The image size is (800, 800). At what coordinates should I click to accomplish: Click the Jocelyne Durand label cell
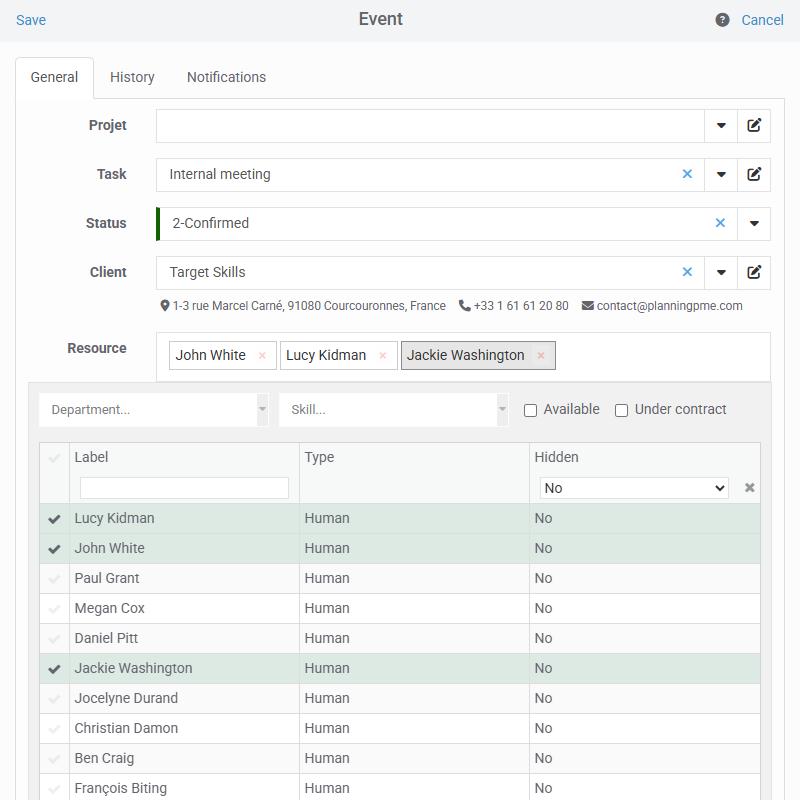[x=184, y=698]
